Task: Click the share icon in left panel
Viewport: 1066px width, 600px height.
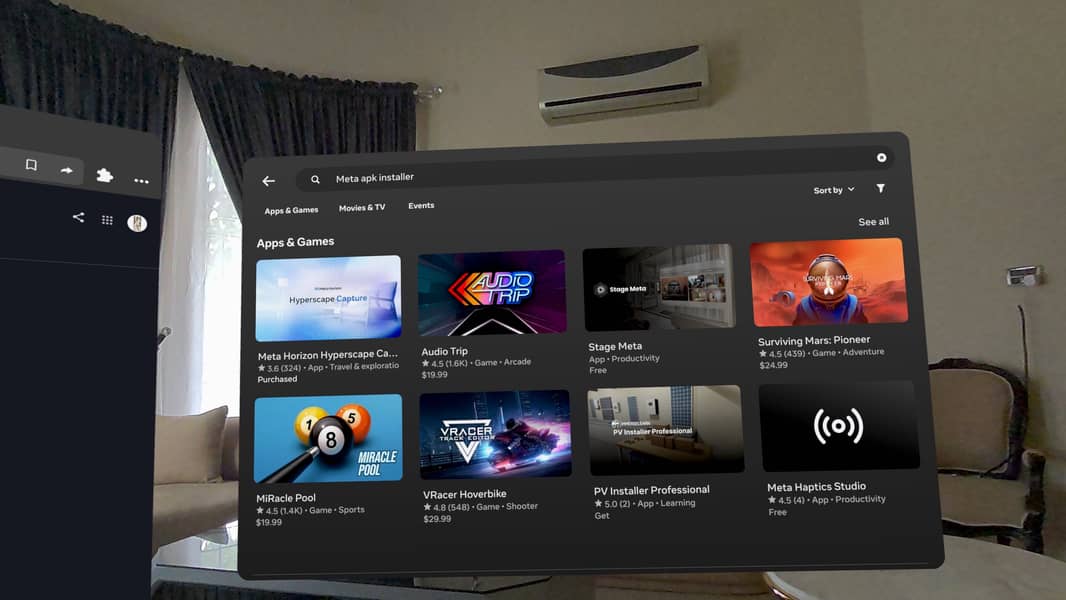Action: click(x=78, y=217)
